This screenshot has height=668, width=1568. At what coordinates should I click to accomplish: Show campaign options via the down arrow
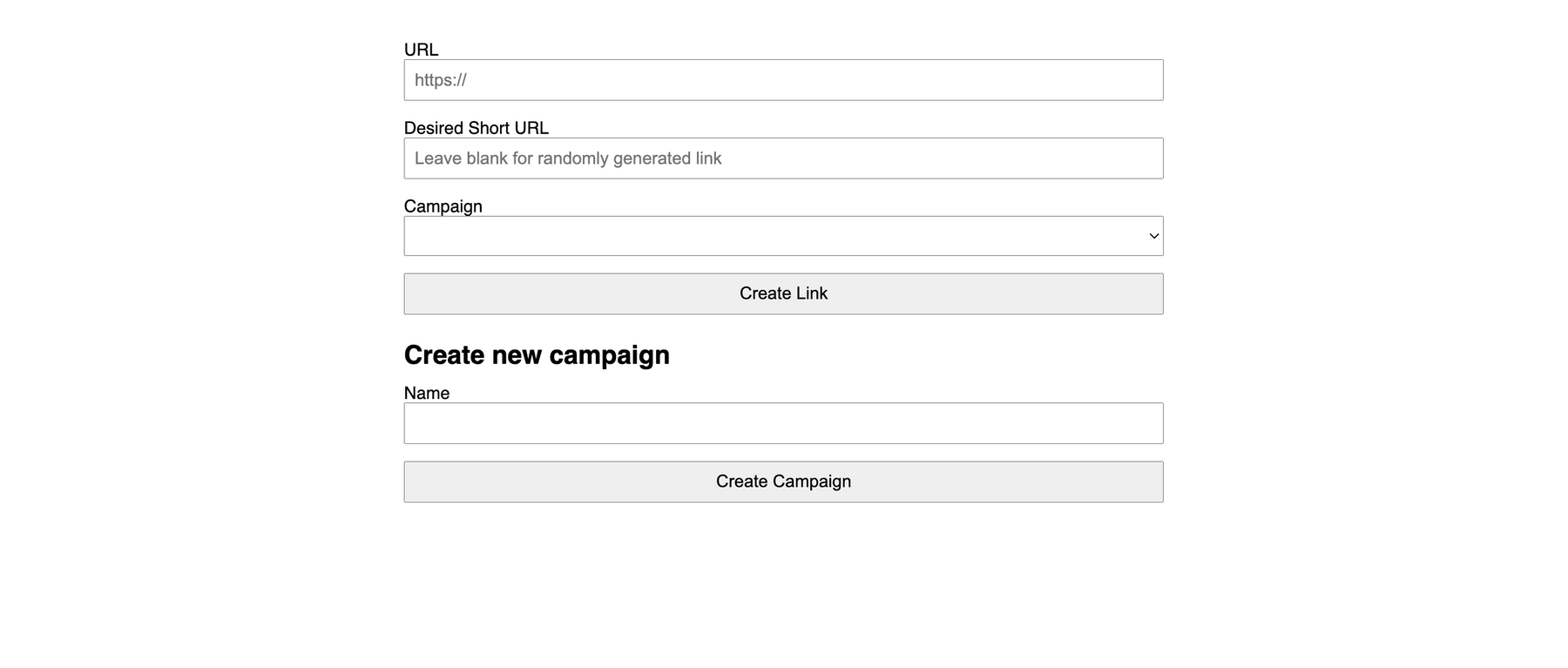[1153, 236]
